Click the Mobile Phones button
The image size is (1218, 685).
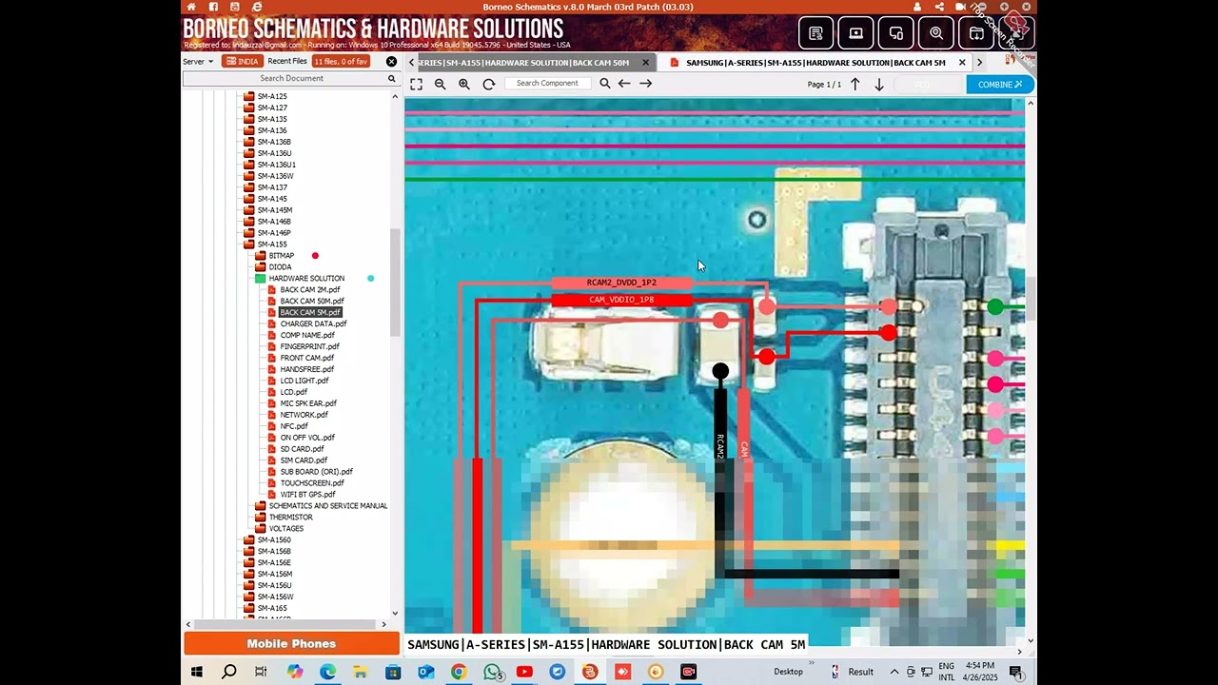pos(291,644)
